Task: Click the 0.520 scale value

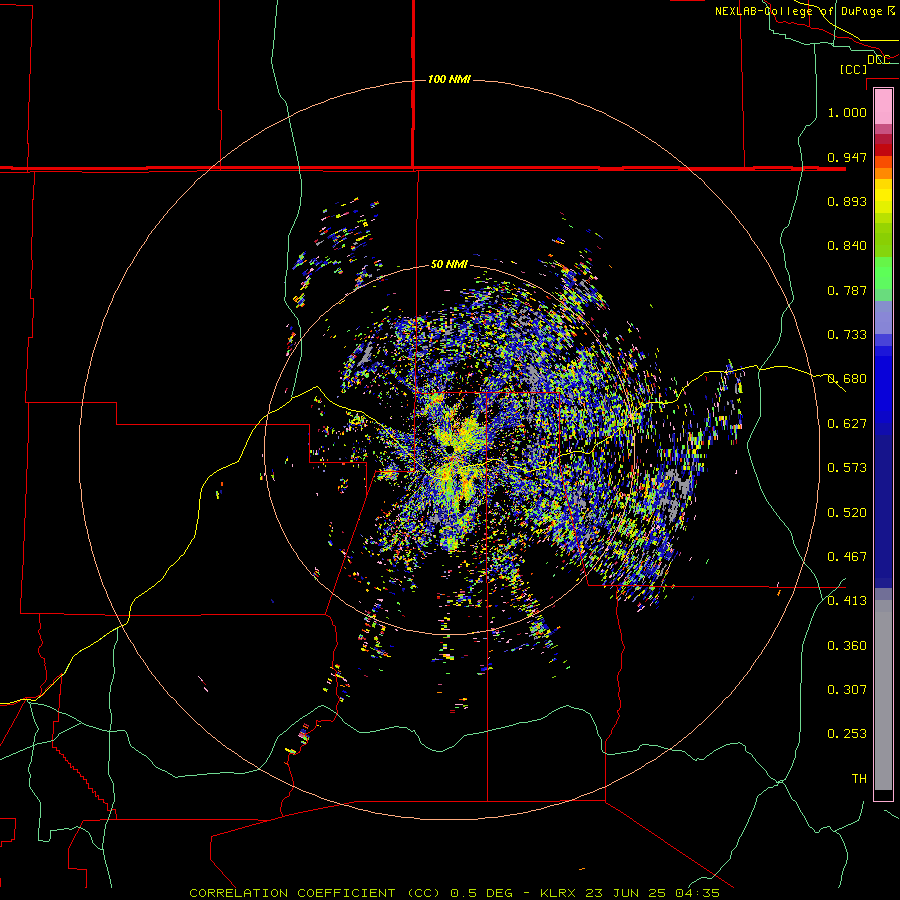Action: (x=847, y=513)
